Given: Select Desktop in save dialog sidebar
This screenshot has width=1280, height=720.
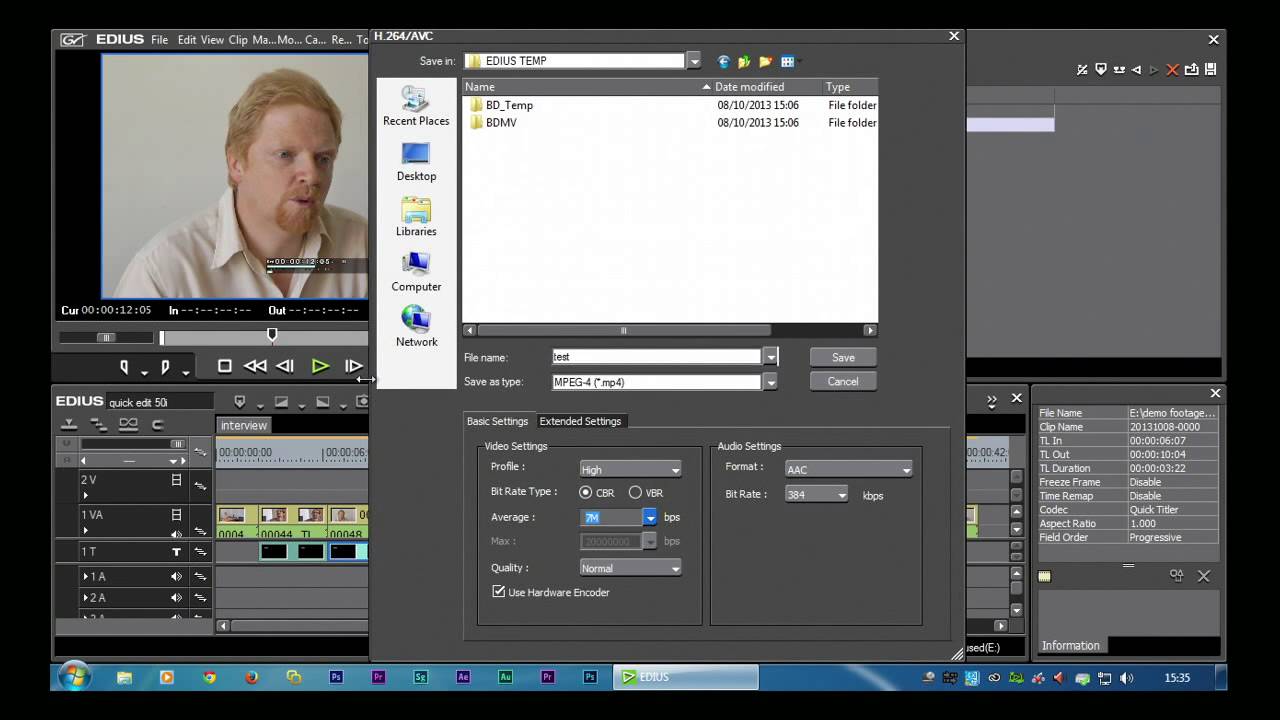Looking at the screenshot, I should (x=416, y=161).
